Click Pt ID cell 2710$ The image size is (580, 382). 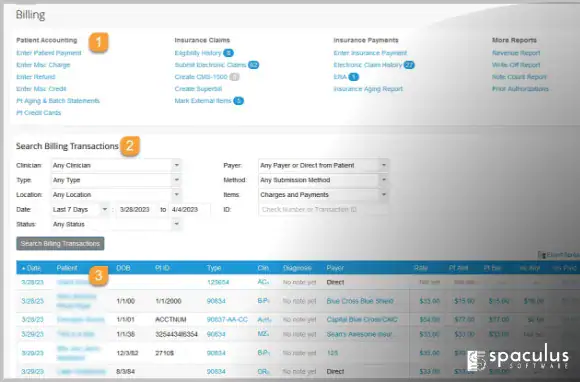[165, 353]
